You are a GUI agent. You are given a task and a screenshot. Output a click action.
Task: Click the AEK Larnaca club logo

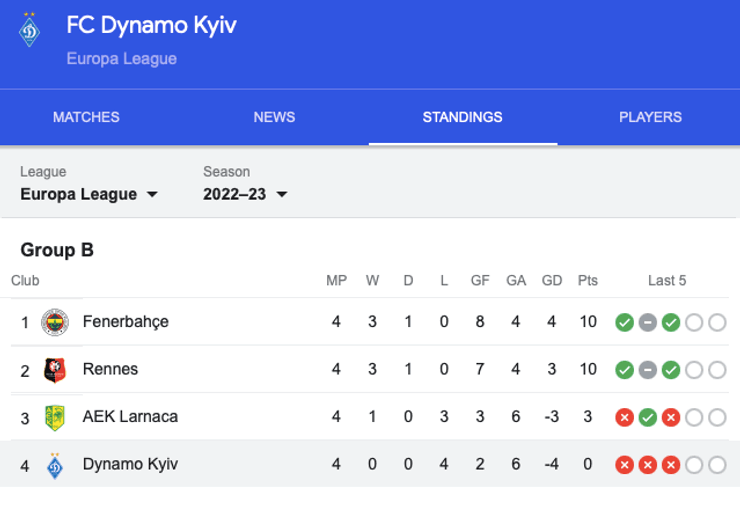coord(55,417)
